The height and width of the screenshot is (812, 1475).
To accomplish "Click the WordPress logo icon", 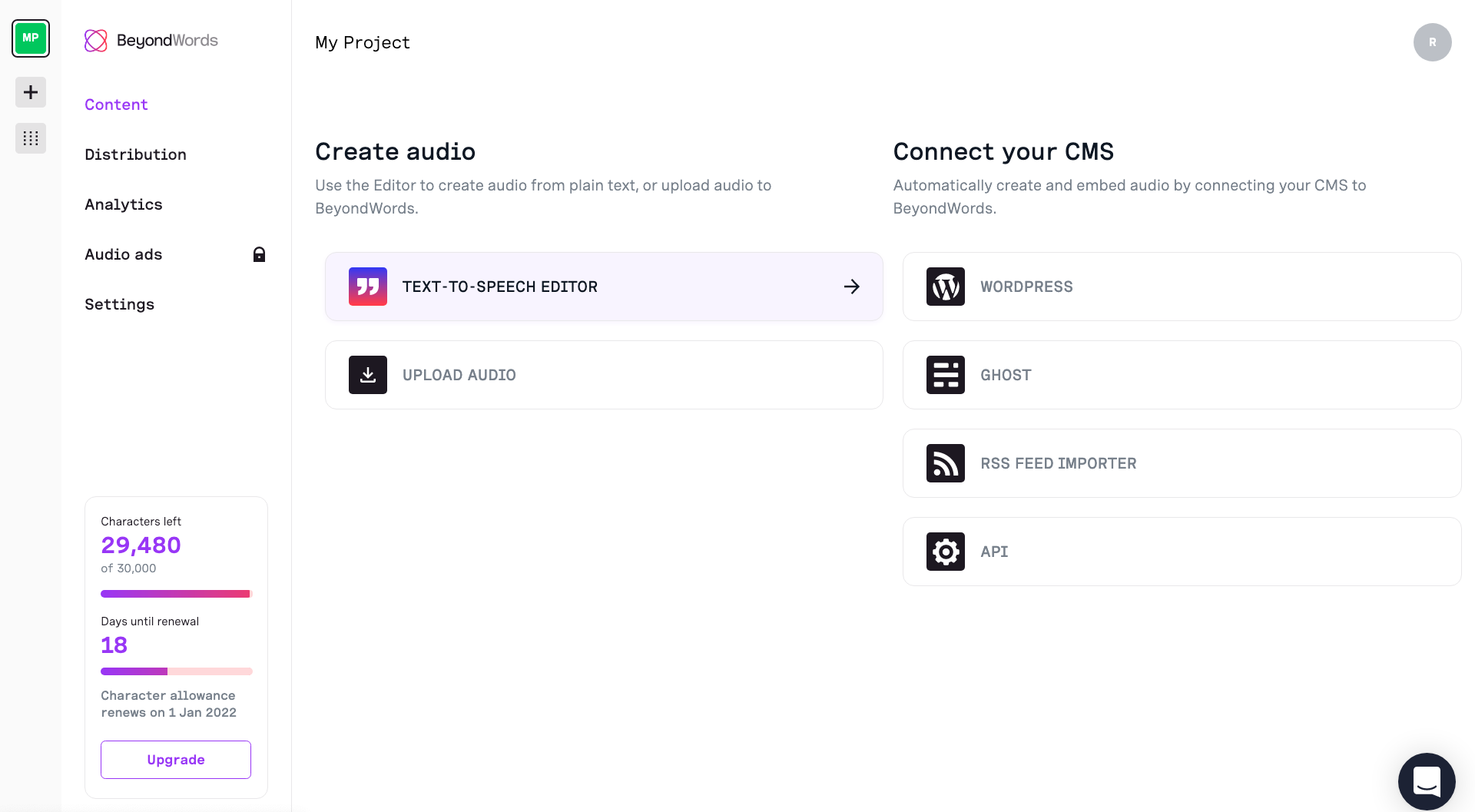I will click(946, 287).
